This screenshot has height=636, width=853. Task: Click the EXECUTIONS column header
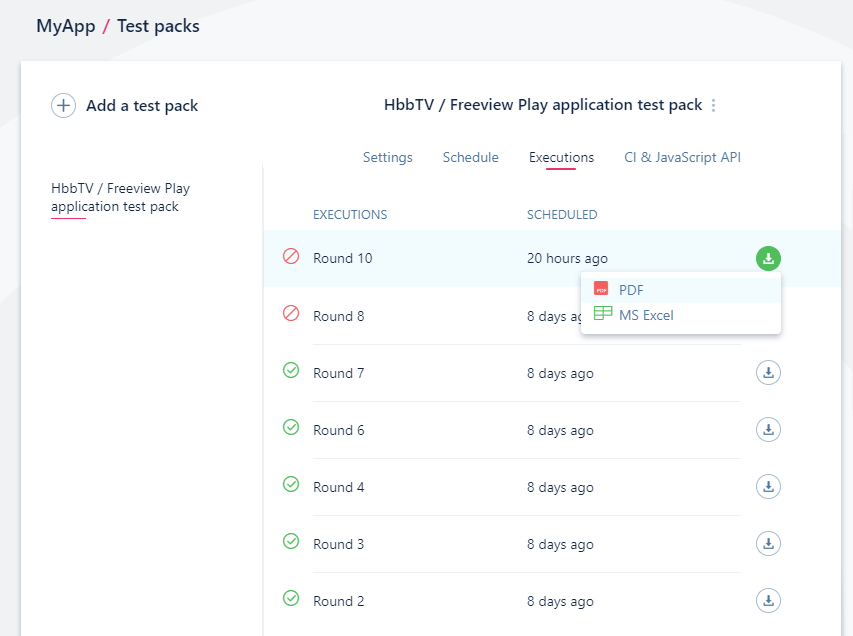[350, 215]
